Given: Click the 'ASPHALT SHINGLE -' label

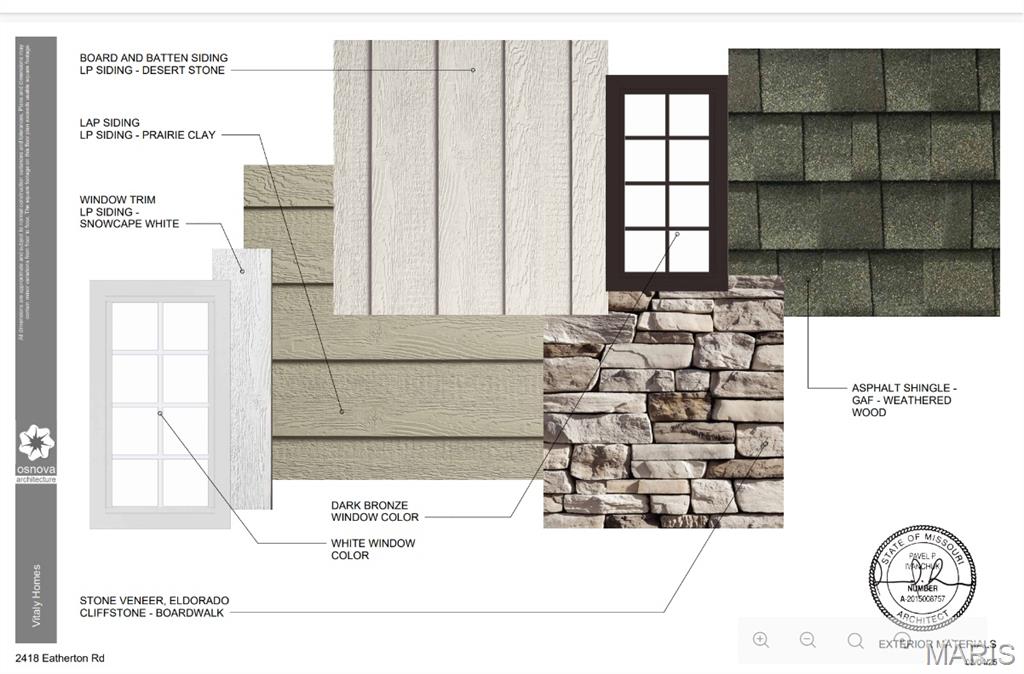Looking at the screenshot, I should (x=904, y=388).
